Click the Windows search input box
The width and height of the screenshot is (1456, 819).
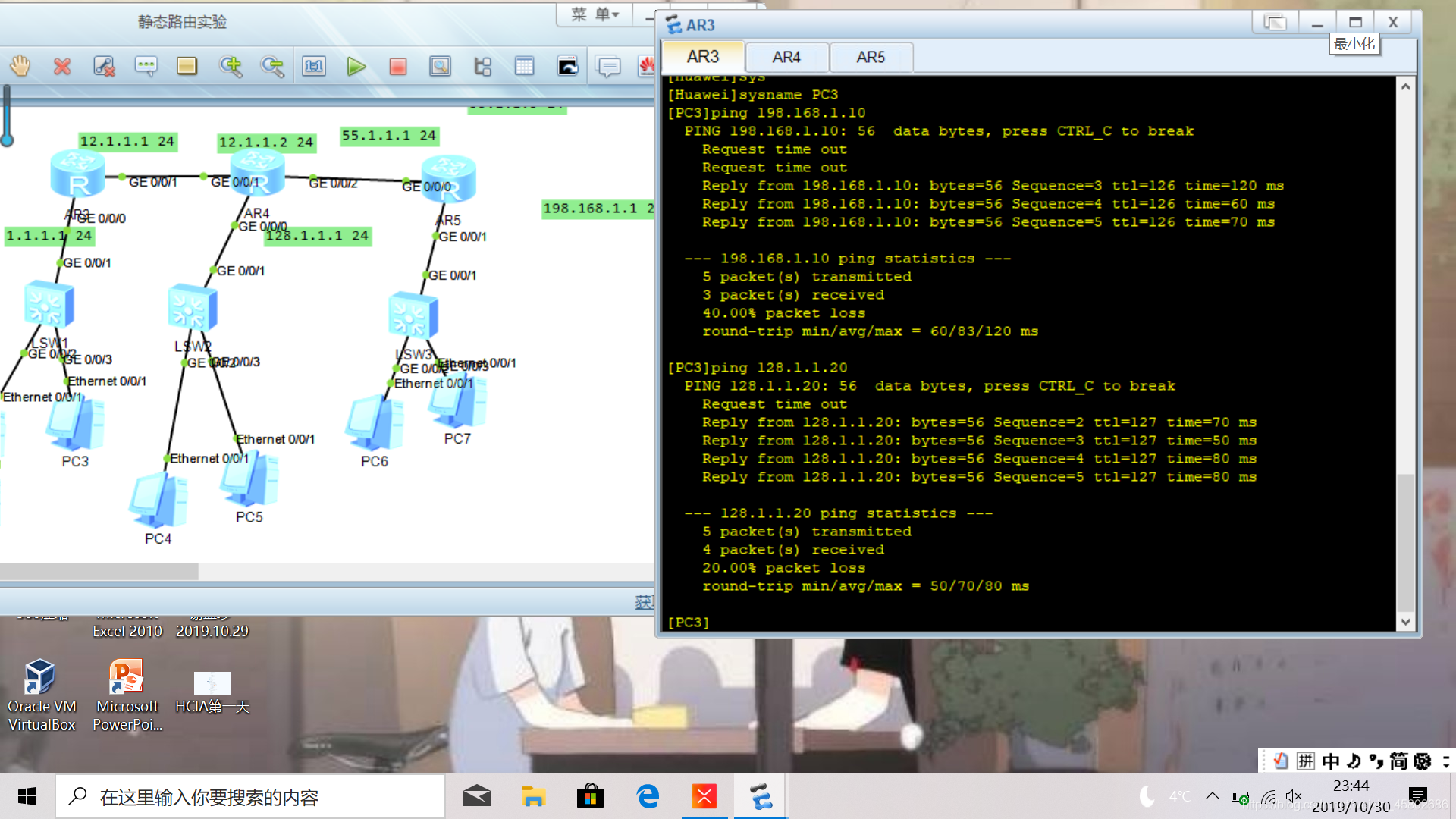click(250, 797)
